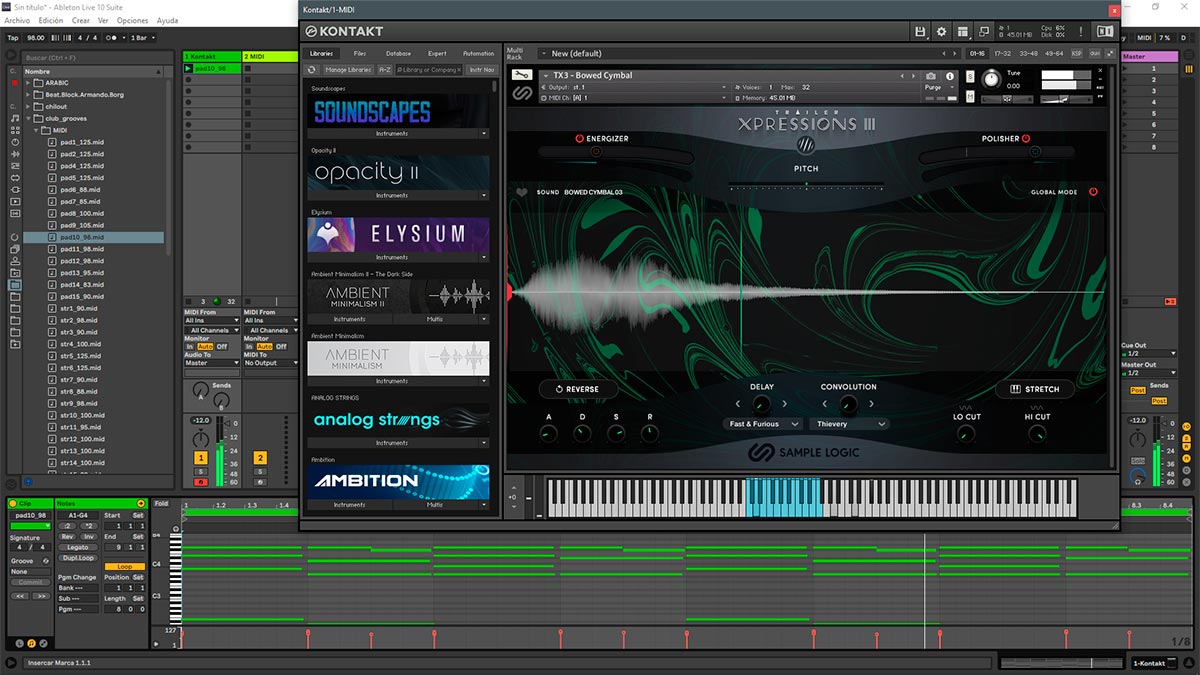Screen dimensions: 1200x675
Task: Open Kontakt save/load disk menu
Action: (920, 32)
